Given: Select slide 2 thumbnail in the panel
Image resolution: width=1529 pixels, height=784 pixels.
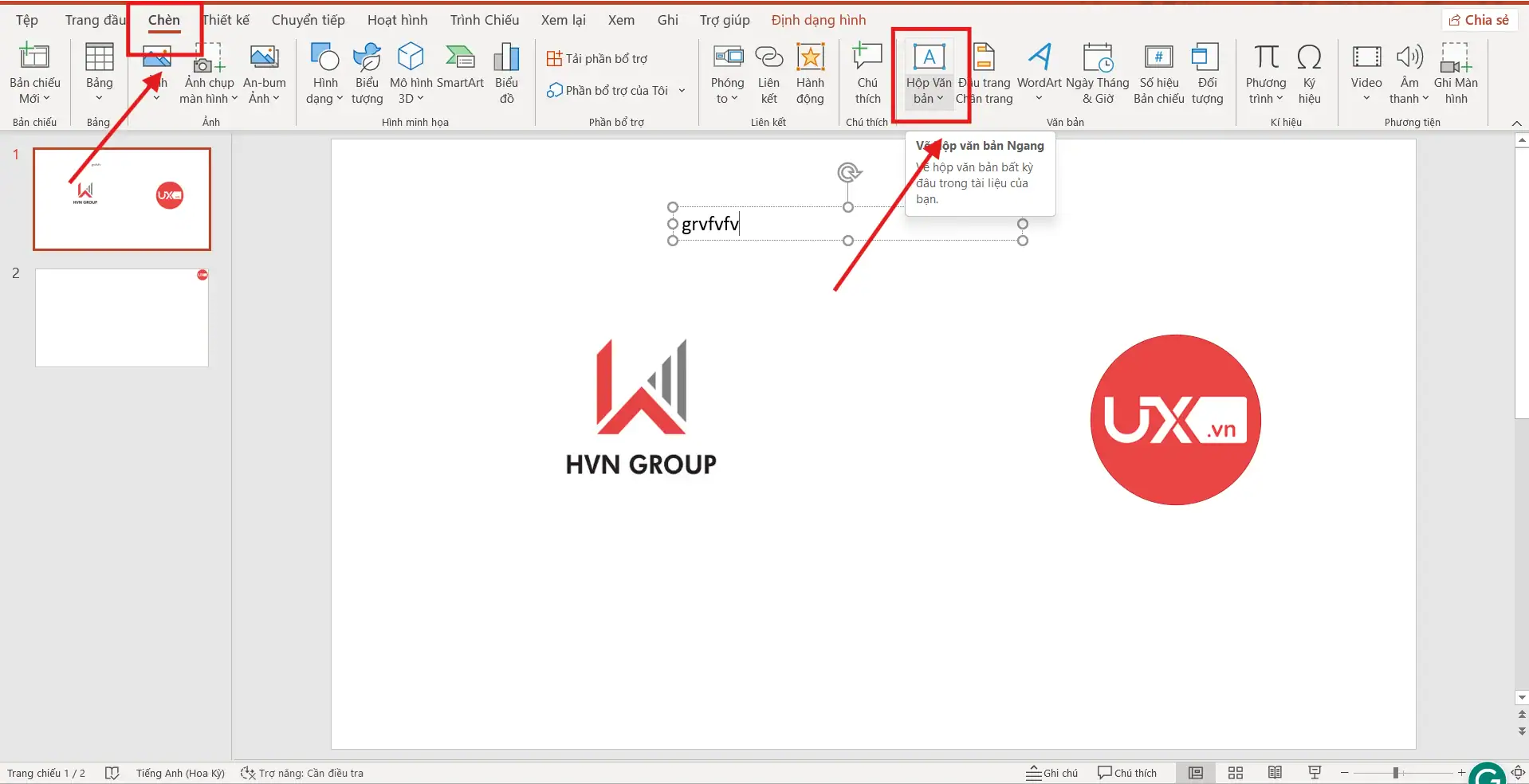Looking at the screenshot, I should pos(121,317).
